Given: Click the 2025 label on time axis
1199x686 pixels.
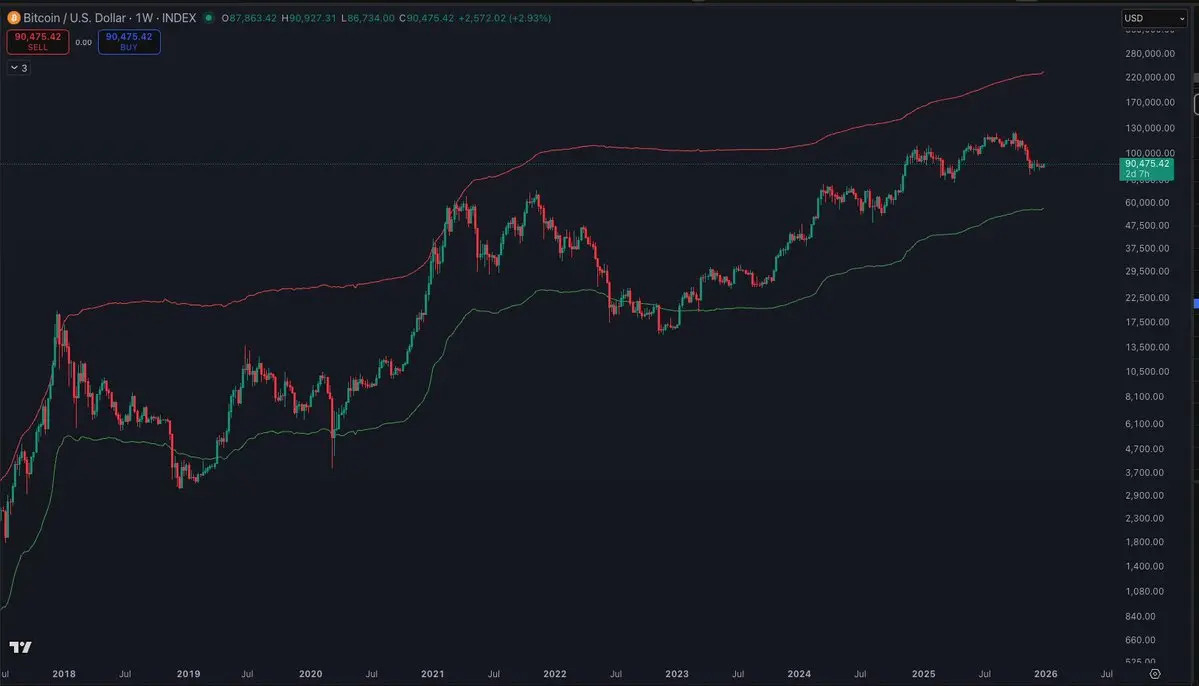Looking at the screenshot, I should pyautogui.click(x=924, y=674).
